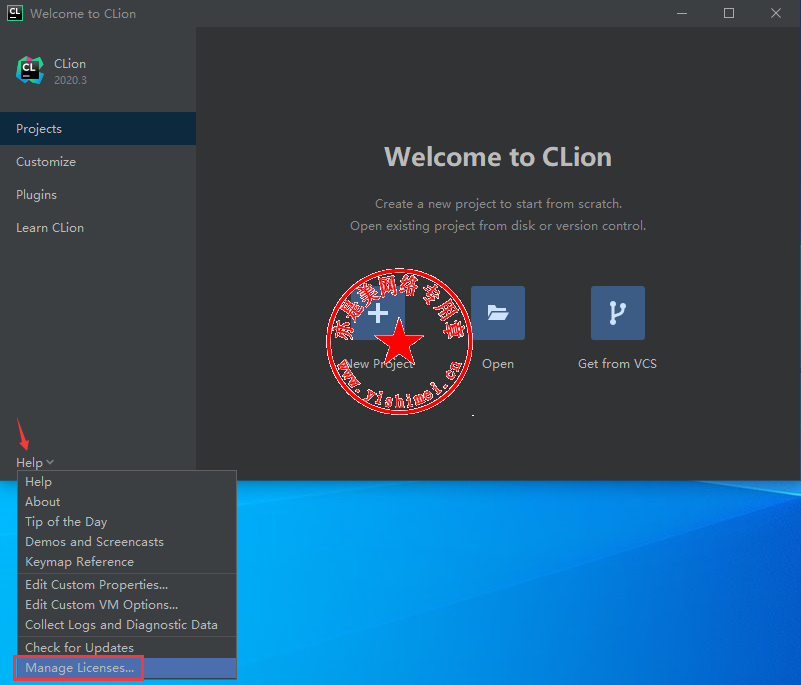Screen dimensions: 801x685
Task: Switch to the Customize tab
Action: [98, 161]
